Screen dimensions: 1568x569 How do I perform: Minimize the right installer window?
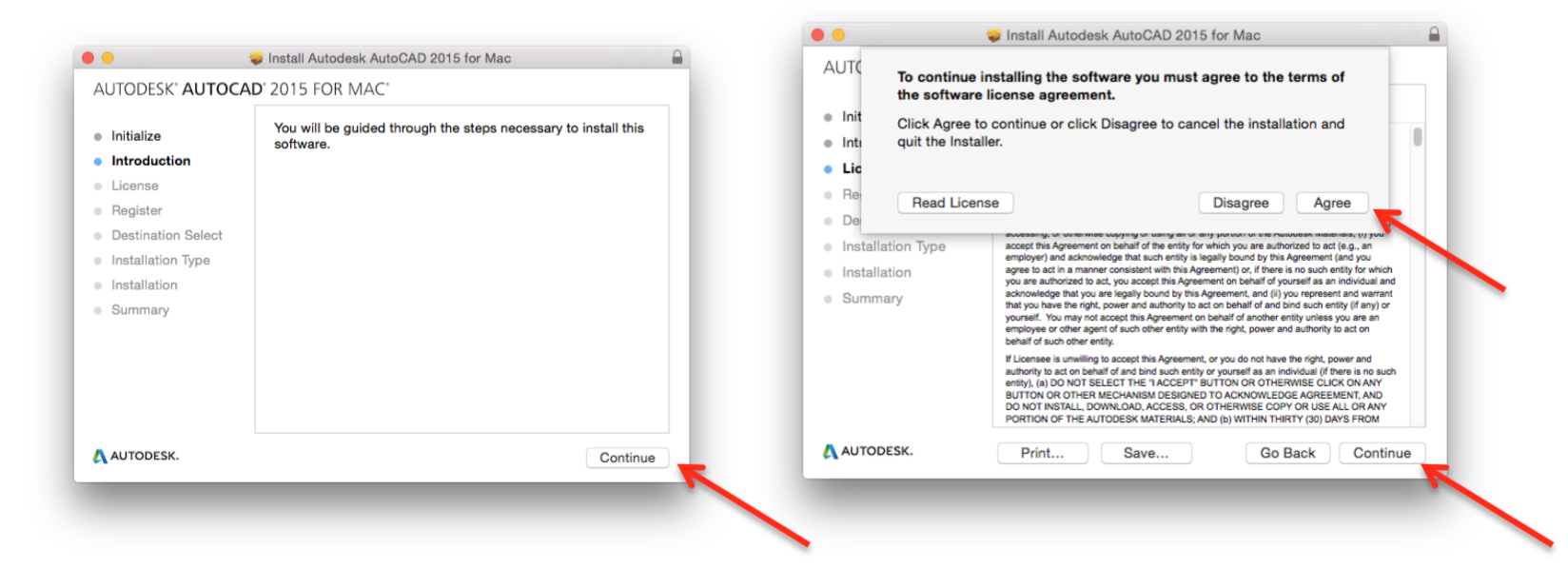[838, 35]
